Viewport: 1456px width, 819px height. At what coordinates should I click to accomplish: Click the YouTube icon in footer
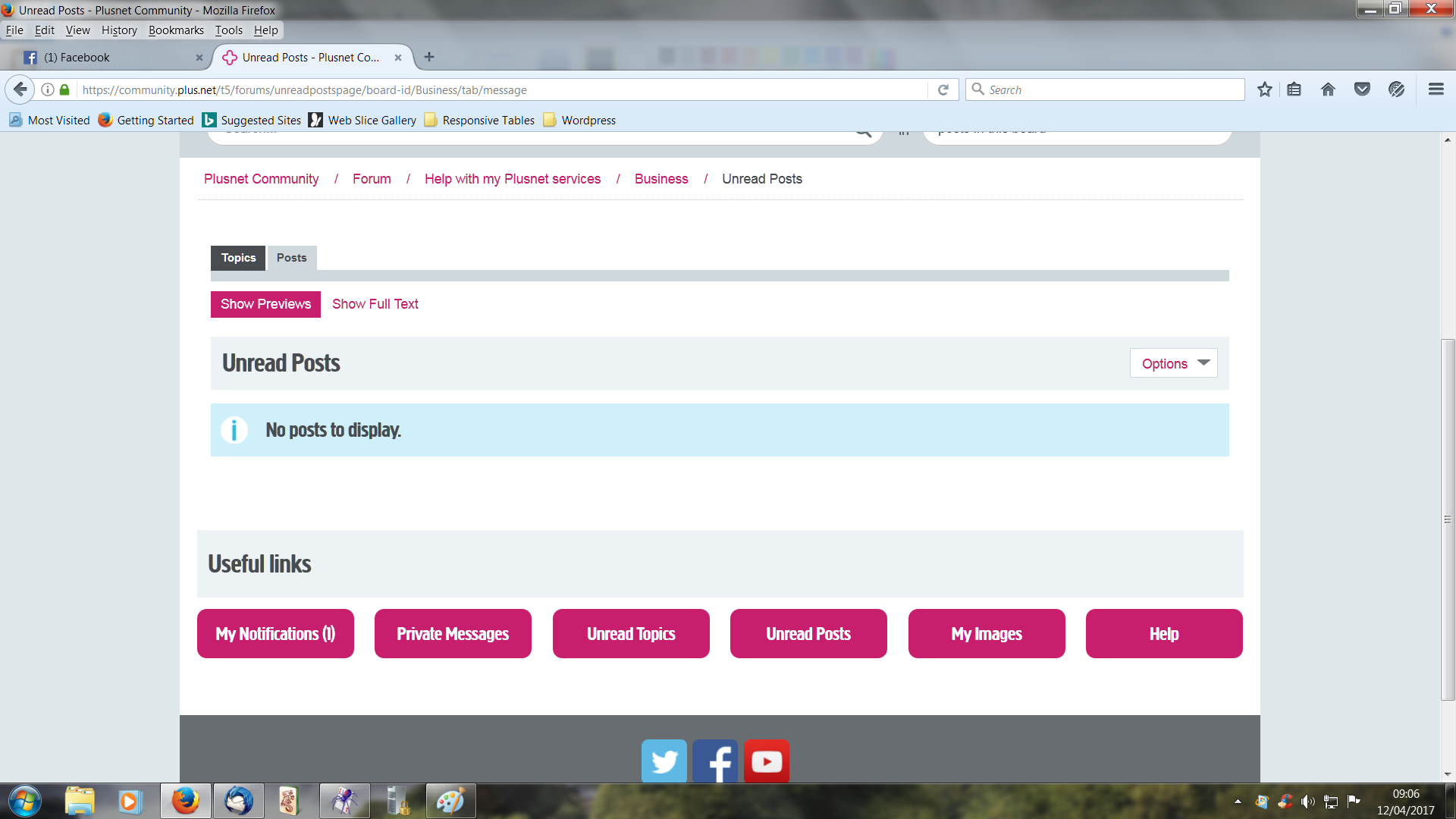767,761
